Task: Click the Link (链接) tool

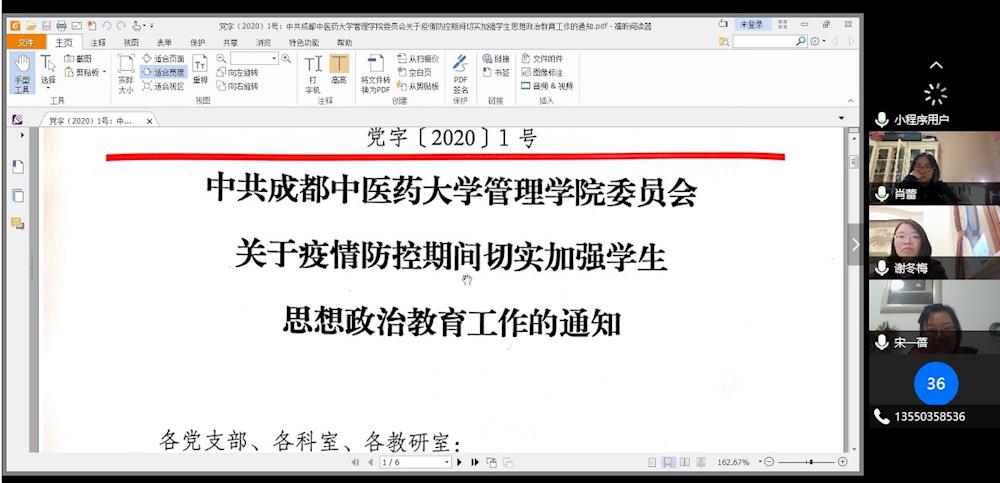Action: pos(496,58)
